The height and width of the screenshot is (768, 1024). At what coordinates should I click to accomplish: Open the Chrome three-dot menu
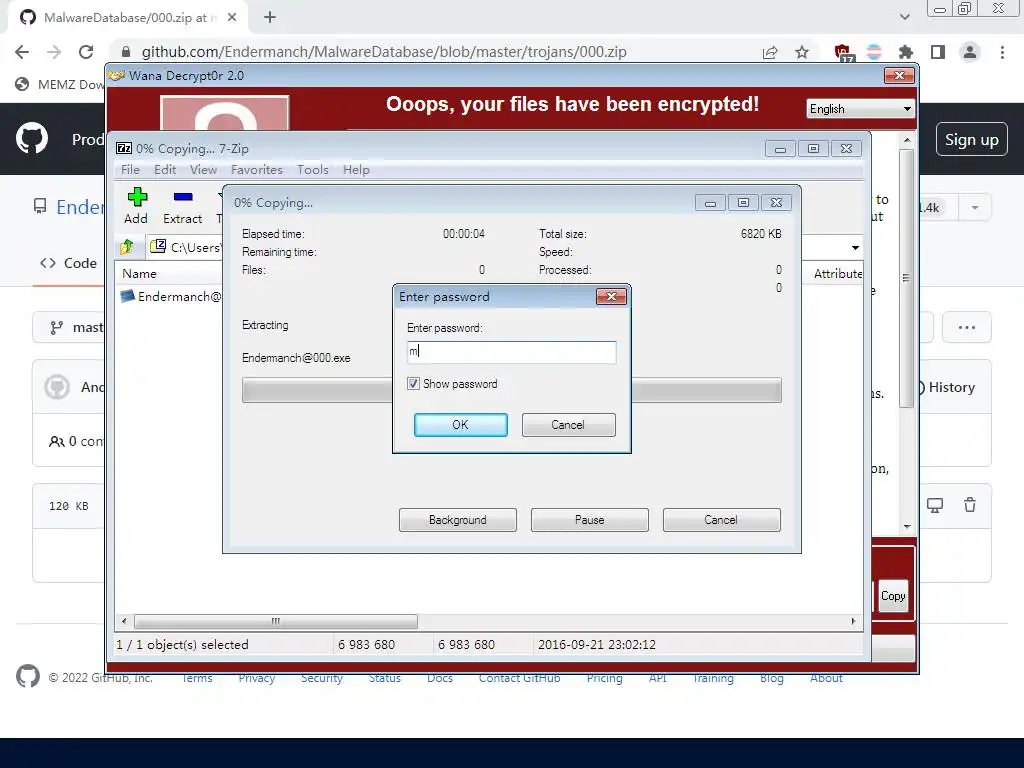pyautogui.click(x=1002, y=52)
